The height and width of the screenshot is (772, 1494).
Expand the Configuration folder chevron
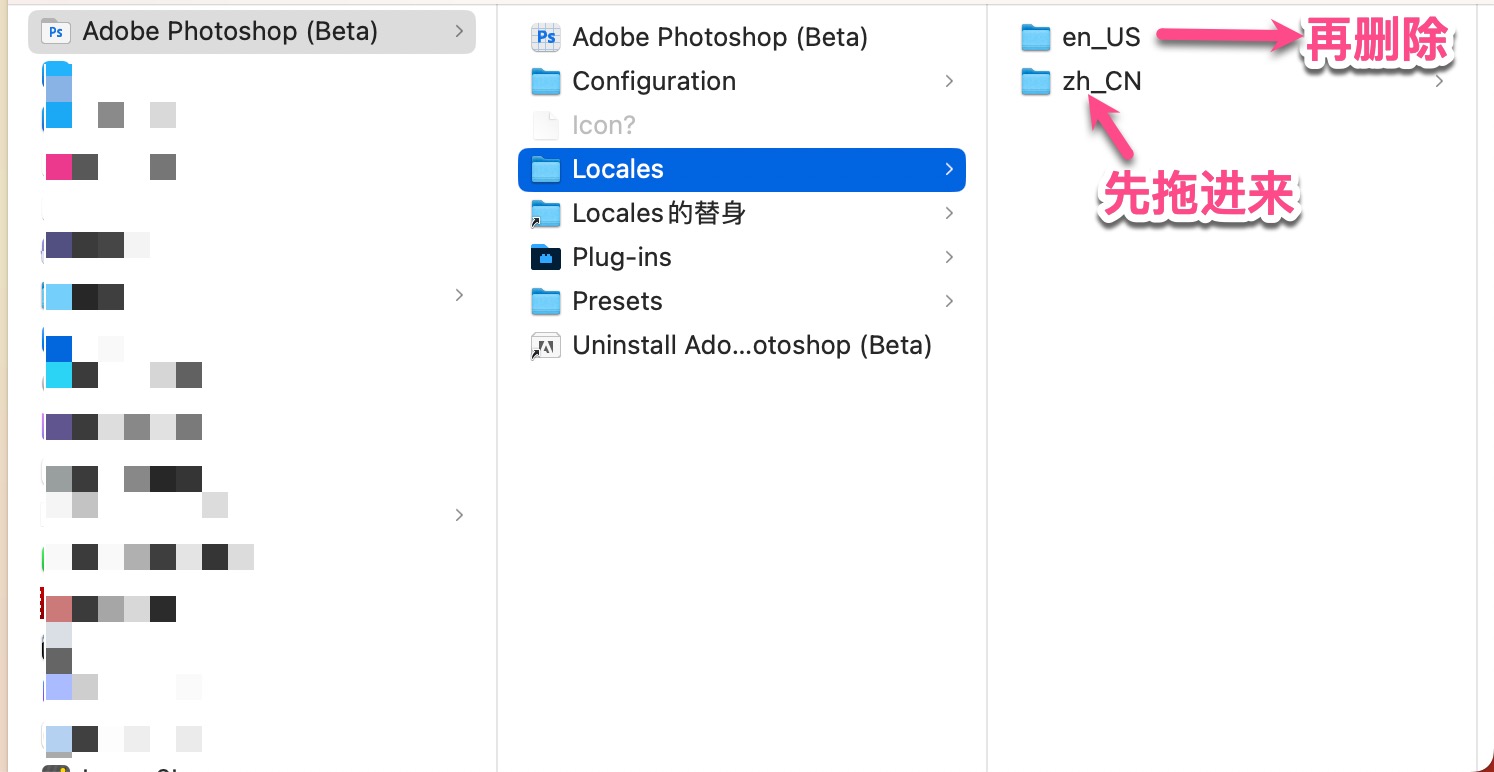[949, 81]
